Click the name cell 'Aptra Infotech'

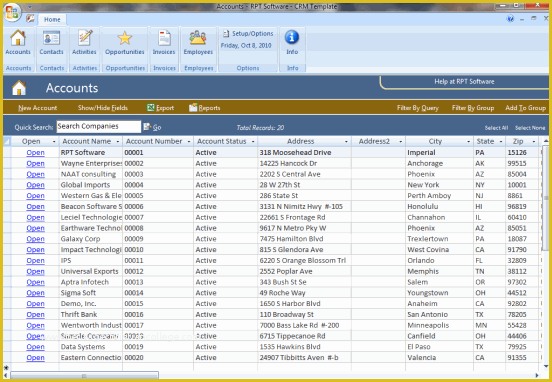tap(91, 282)
